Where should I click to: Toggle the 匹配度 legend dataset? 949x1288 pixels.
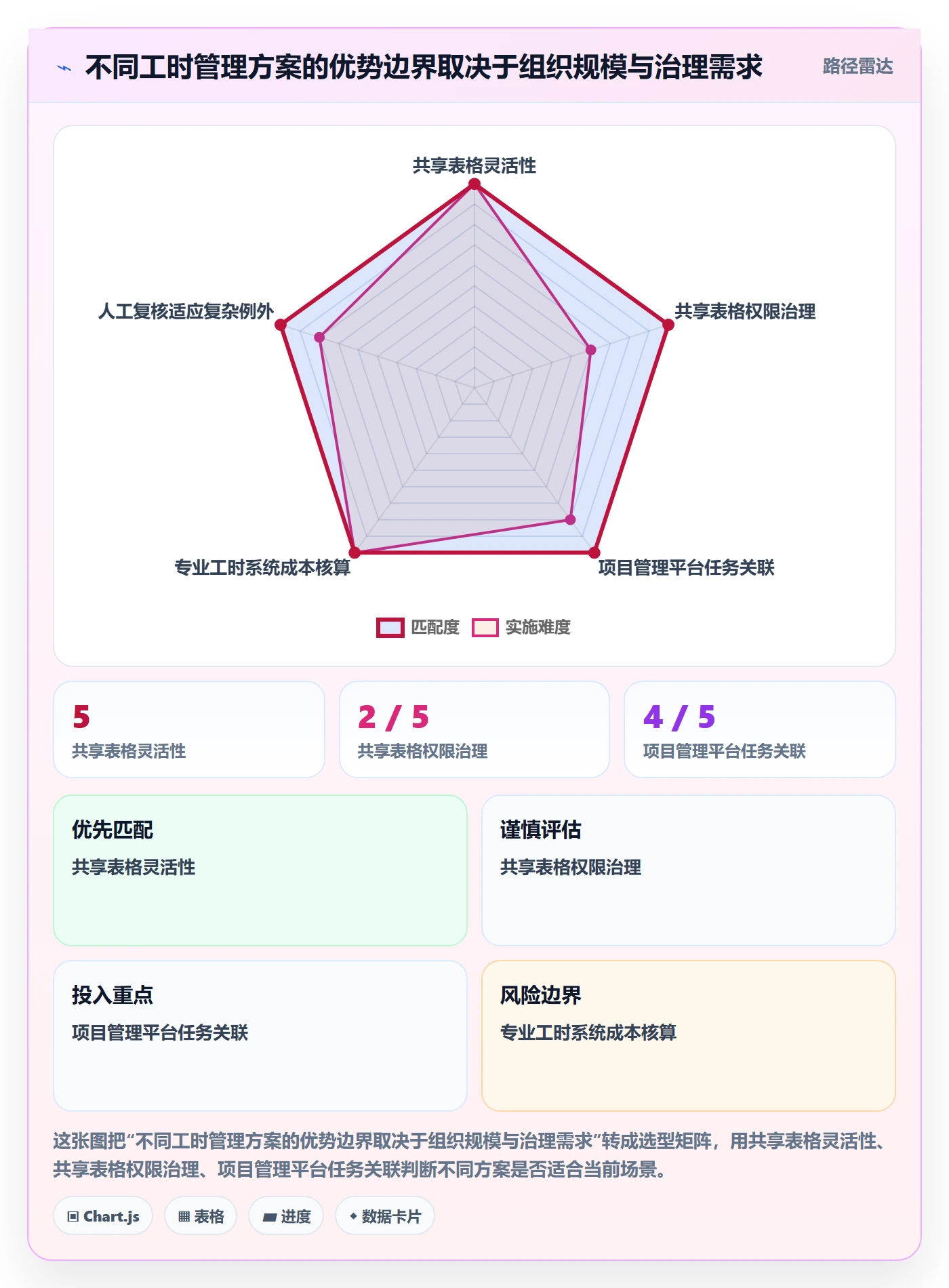click(x=418, y=627)
